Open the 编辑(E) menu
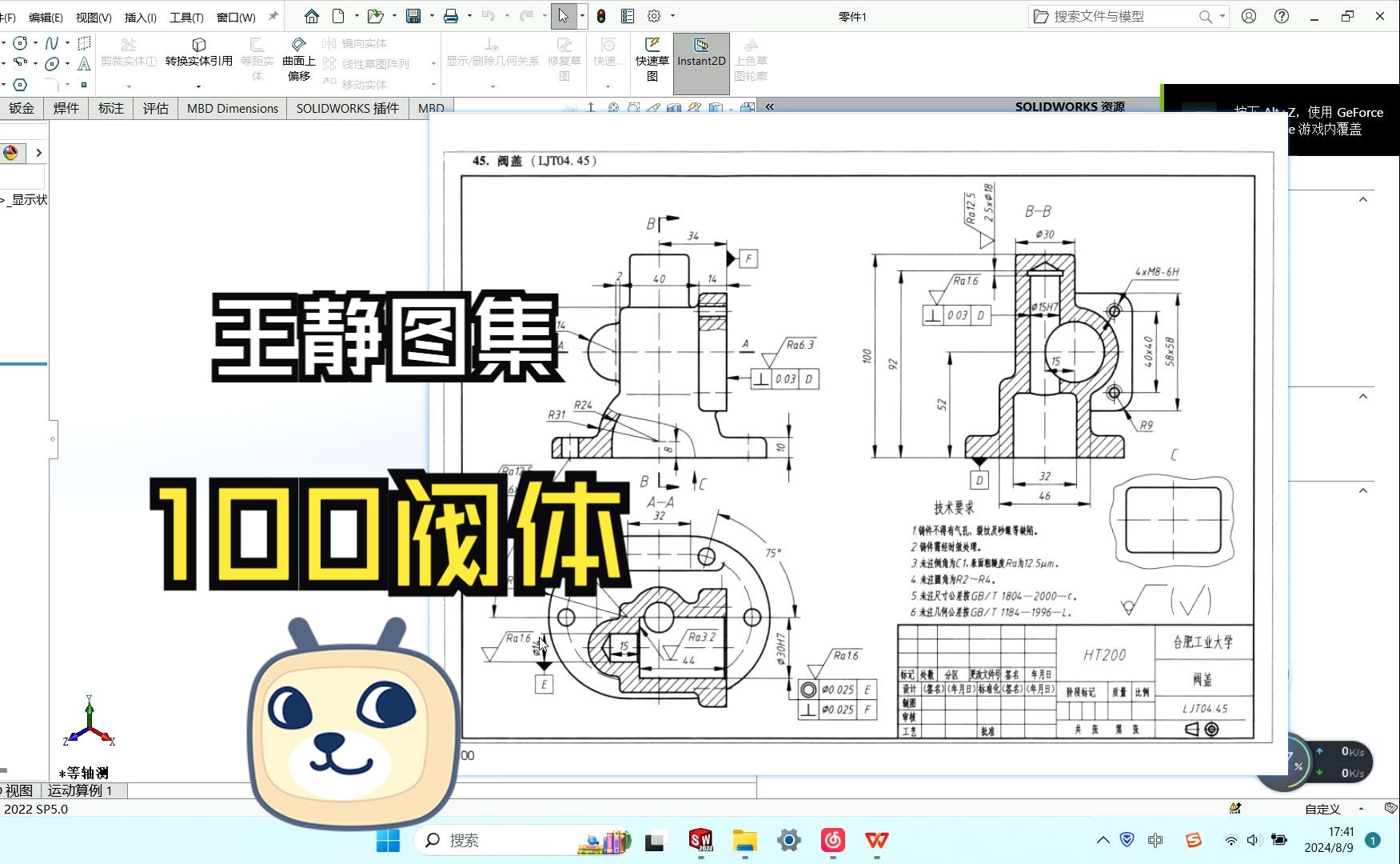The image size is (1400, 864). coord(46,17)
